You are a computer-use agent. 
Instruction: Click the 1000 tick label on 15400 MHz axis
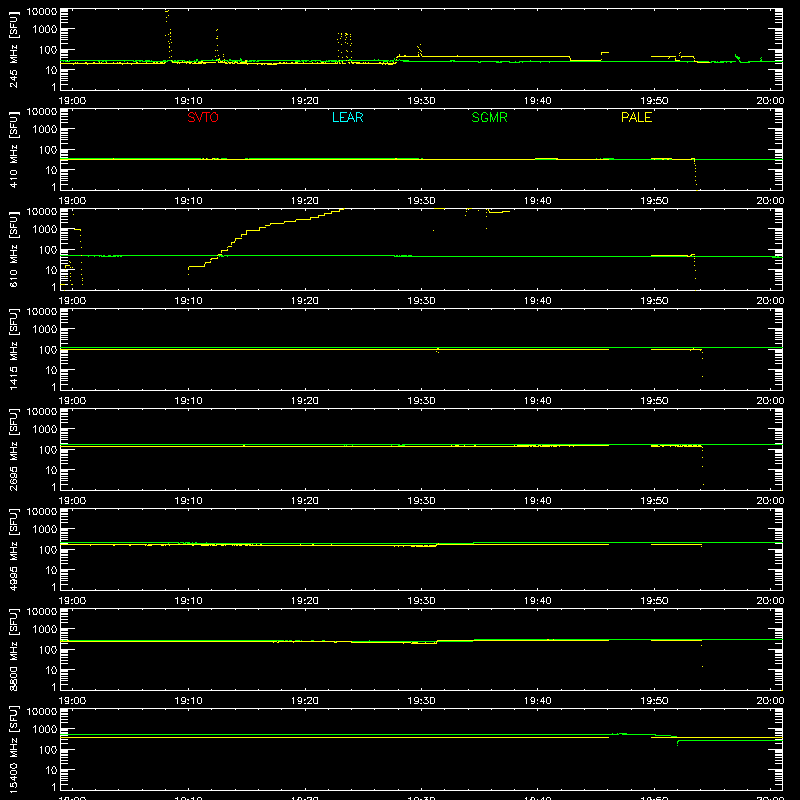(x=45, y=730)
